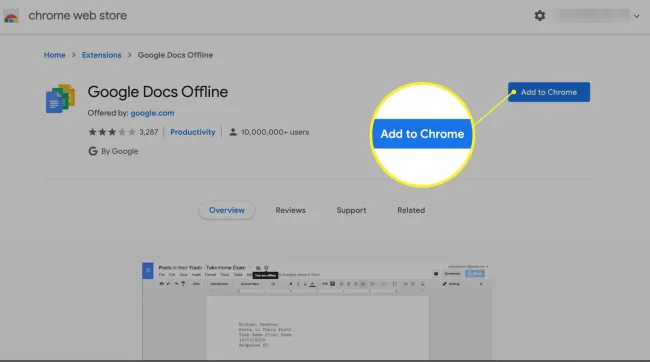Open the settings gear icon
The height and width of the screenshot is (362, 650).
point(539,16)
